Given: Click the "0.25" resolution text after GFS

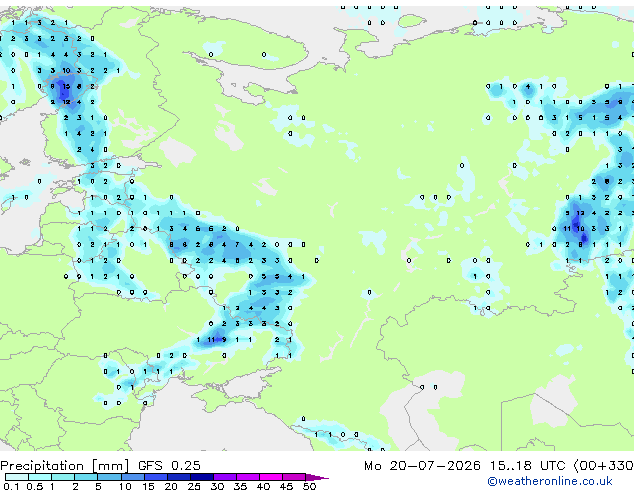Looking at the screenshot, I should (186, 466).
